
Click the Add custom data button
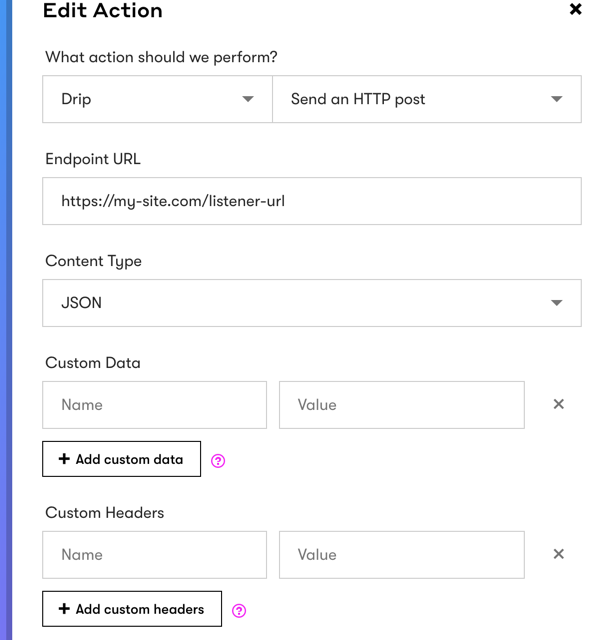[x=122, y=459]
